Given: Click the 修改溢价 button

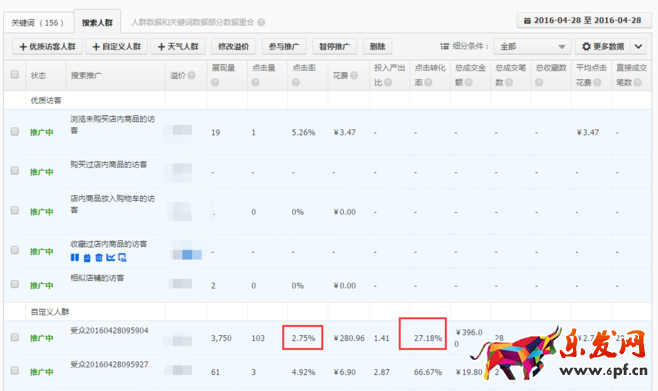Looking at the screenshot, I should click(x=233, y=47).
